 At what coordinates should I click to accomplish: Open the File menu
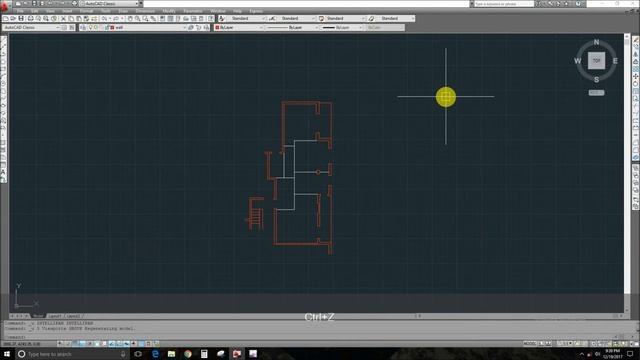[x=20, y=11]
